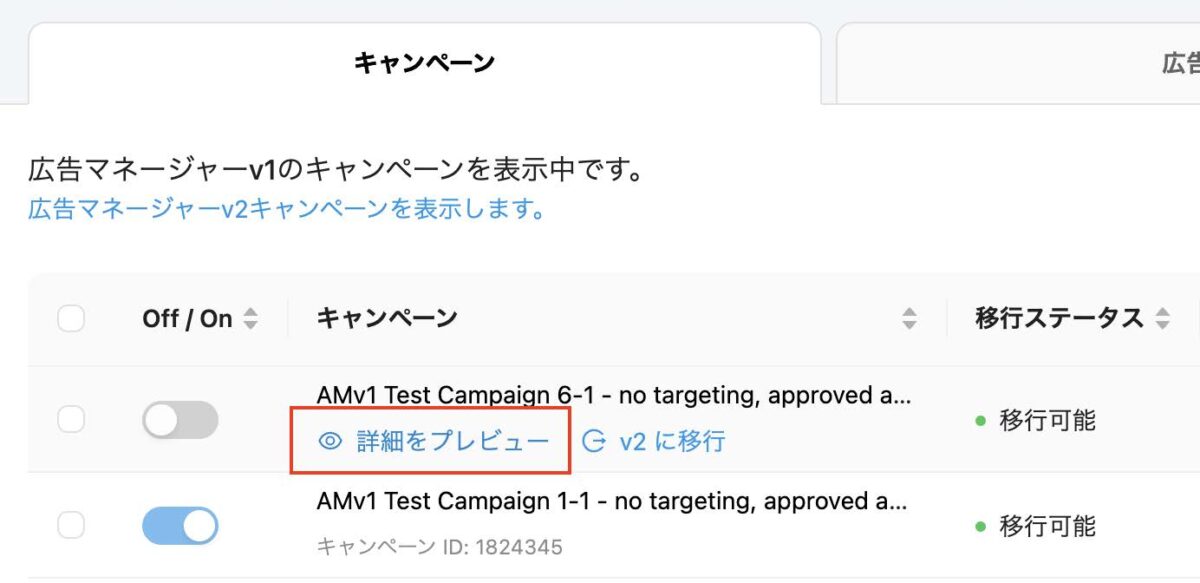Viewport: 1200px width, 583px height.
Task: Click green status dot for Campaign 1-1
Action: click(x=981, y=525)
